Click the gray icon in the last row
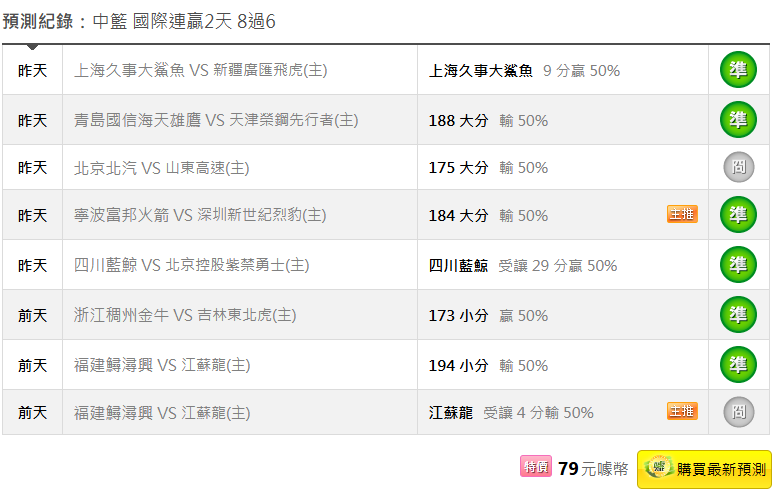Viewport: 775px width, 489px height. (738, 411)
